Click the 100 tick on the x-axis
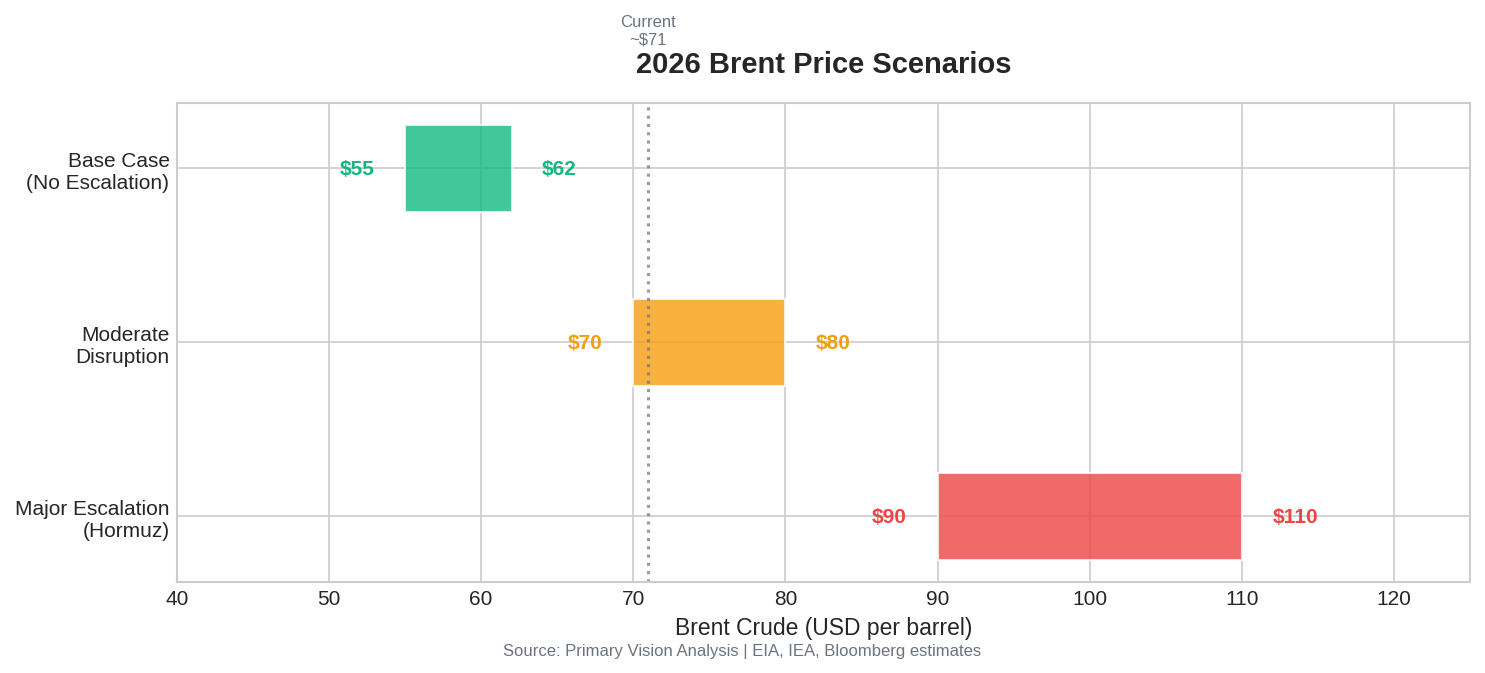 (1090, 598)
